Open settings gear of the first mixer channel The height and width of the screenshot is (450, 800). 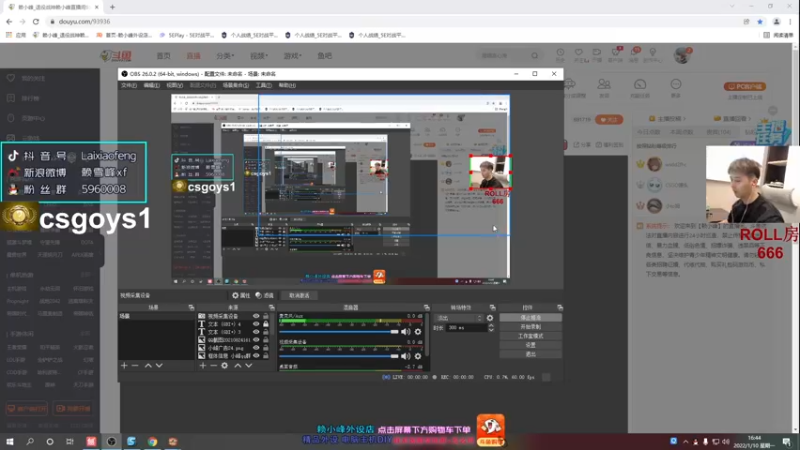418,332
